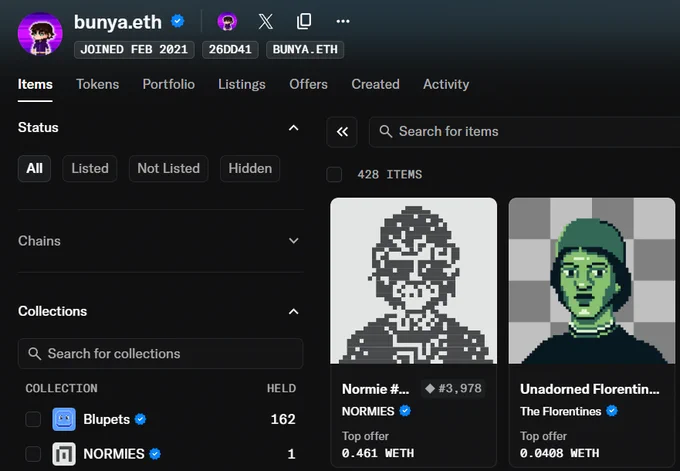Click the 26DD41 address tag

pyautogui.click(x=230, y=49)
